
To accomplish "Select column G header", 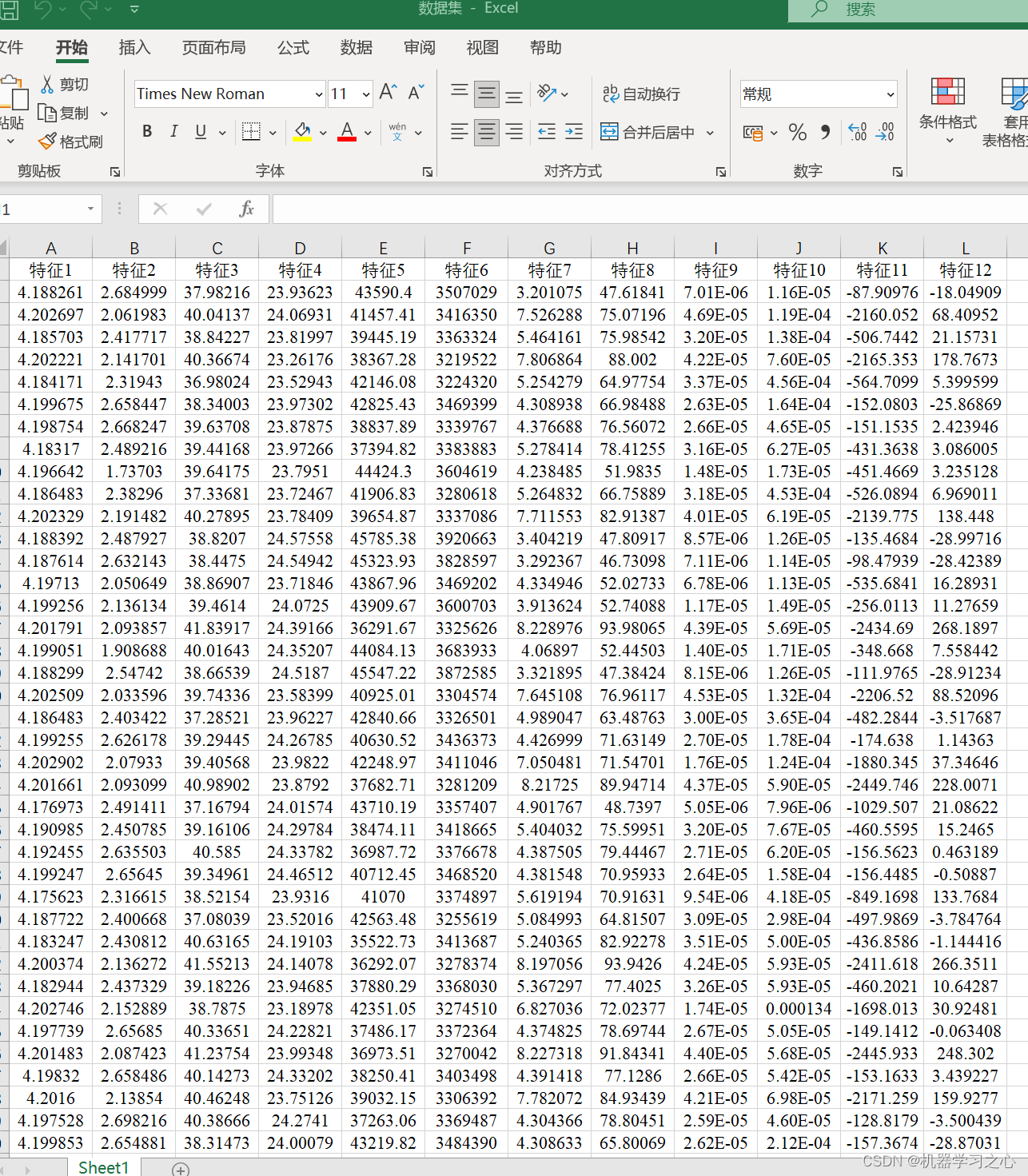I will (x=550, y=248).
